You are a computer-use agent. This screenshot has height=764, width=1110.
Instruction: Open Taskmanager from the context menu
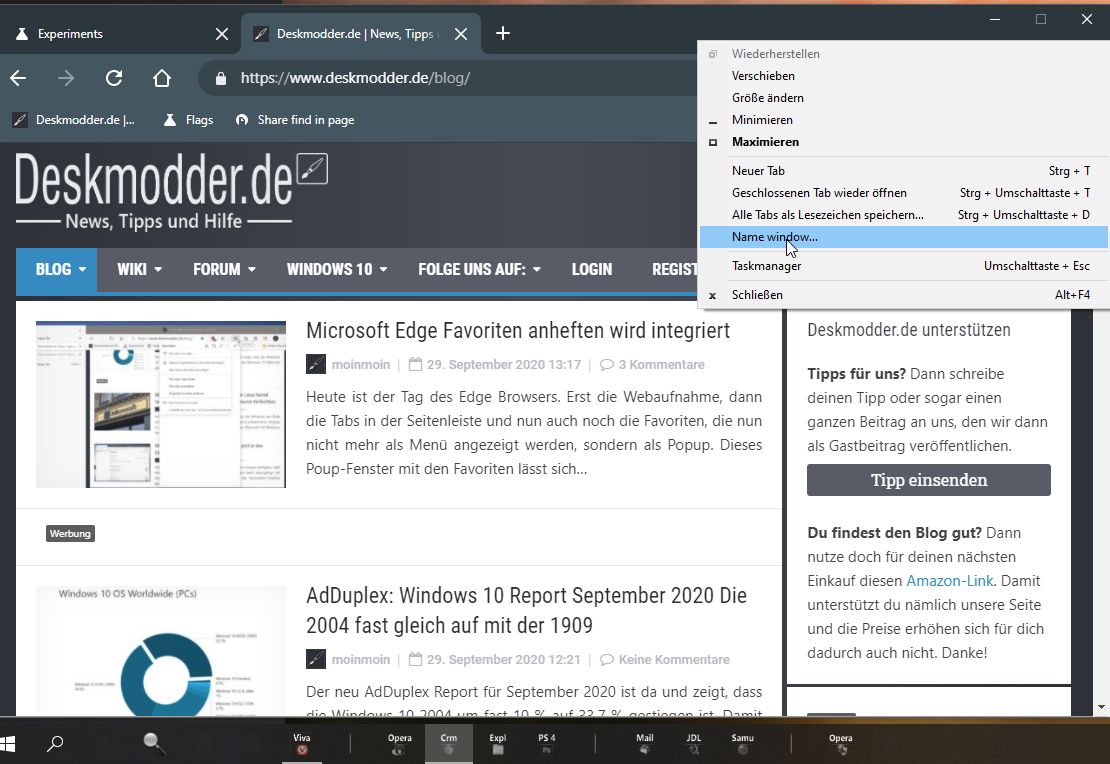(903, 266)
